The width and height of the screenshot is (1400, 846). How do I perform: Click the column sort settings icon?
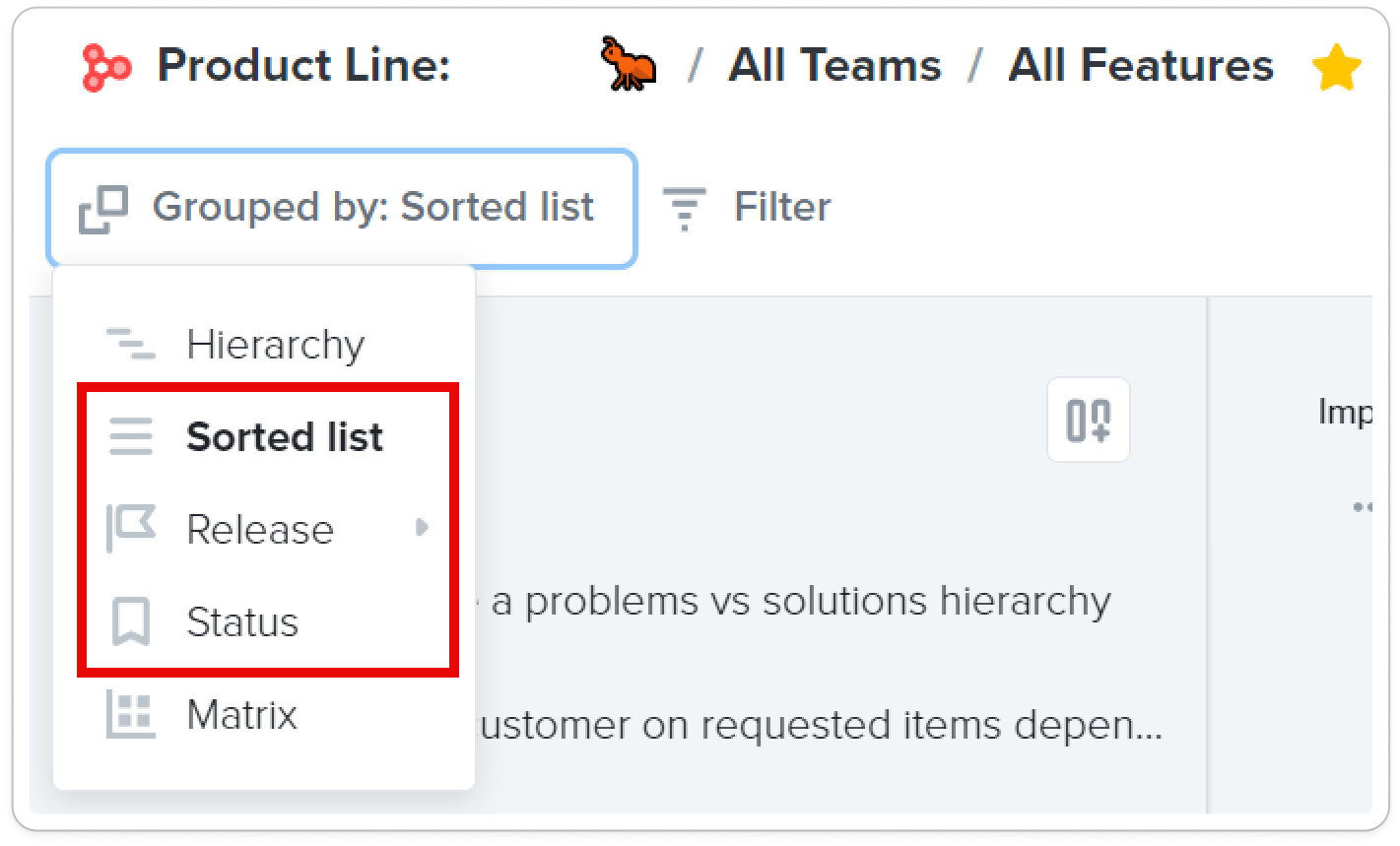pos(1088,420)
